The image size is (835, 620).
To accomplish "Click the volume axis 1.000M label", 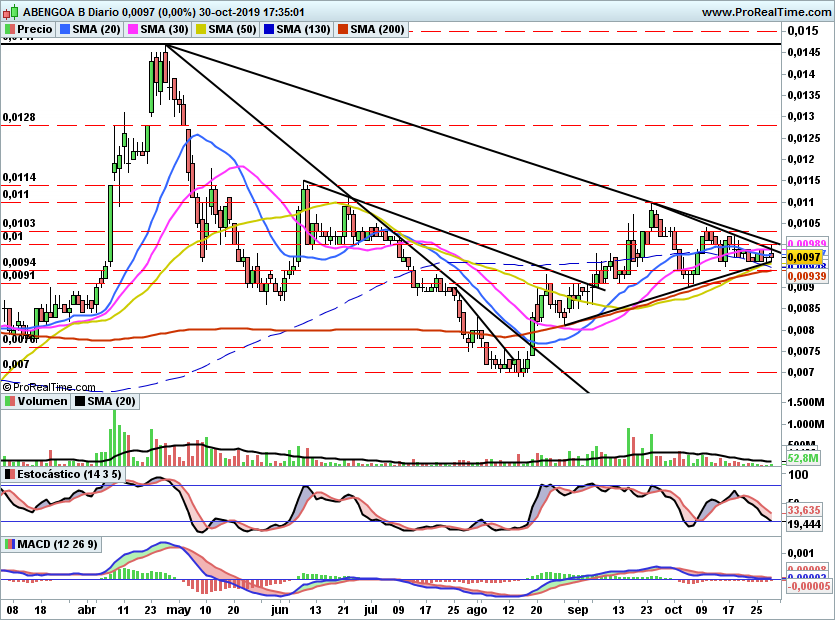I will click(806, 424).
